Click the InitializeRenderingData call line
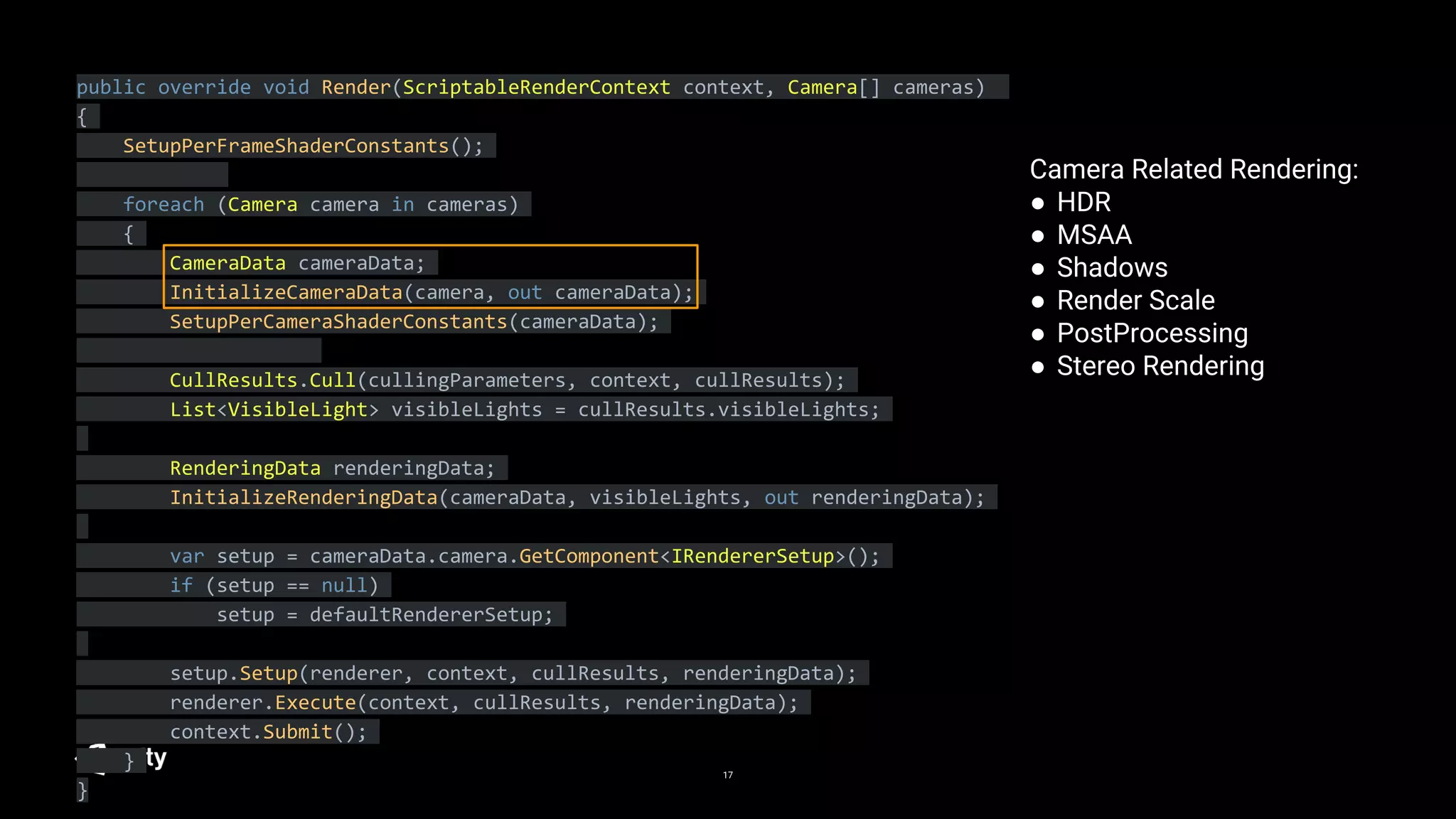The width and height of the screenshot is (1456, 819). click(577, 497)
